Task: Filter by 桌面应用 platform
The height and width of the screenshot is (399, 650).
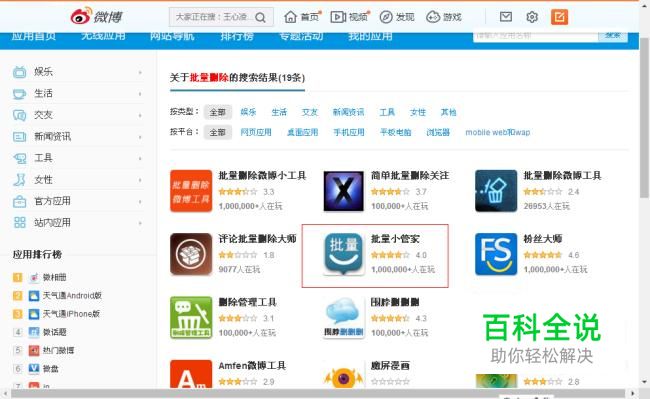Action: coord(302,133)
